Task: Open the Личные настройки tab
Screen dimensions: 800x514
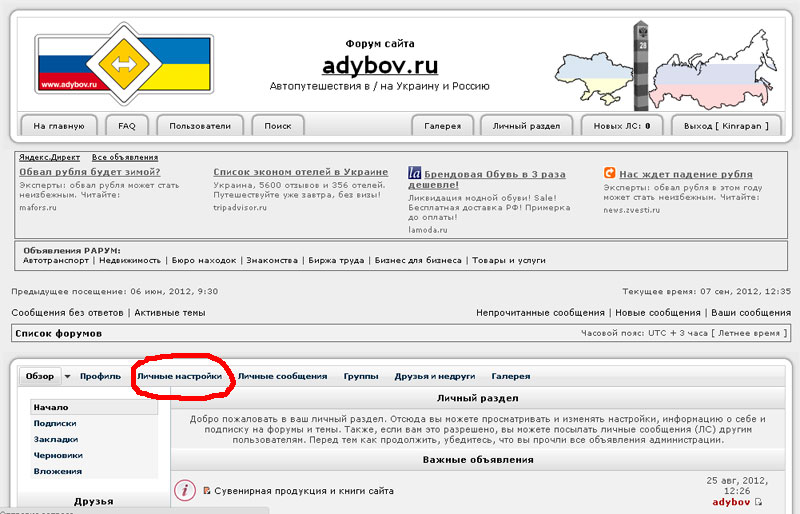Action: [x=179, y=376]
